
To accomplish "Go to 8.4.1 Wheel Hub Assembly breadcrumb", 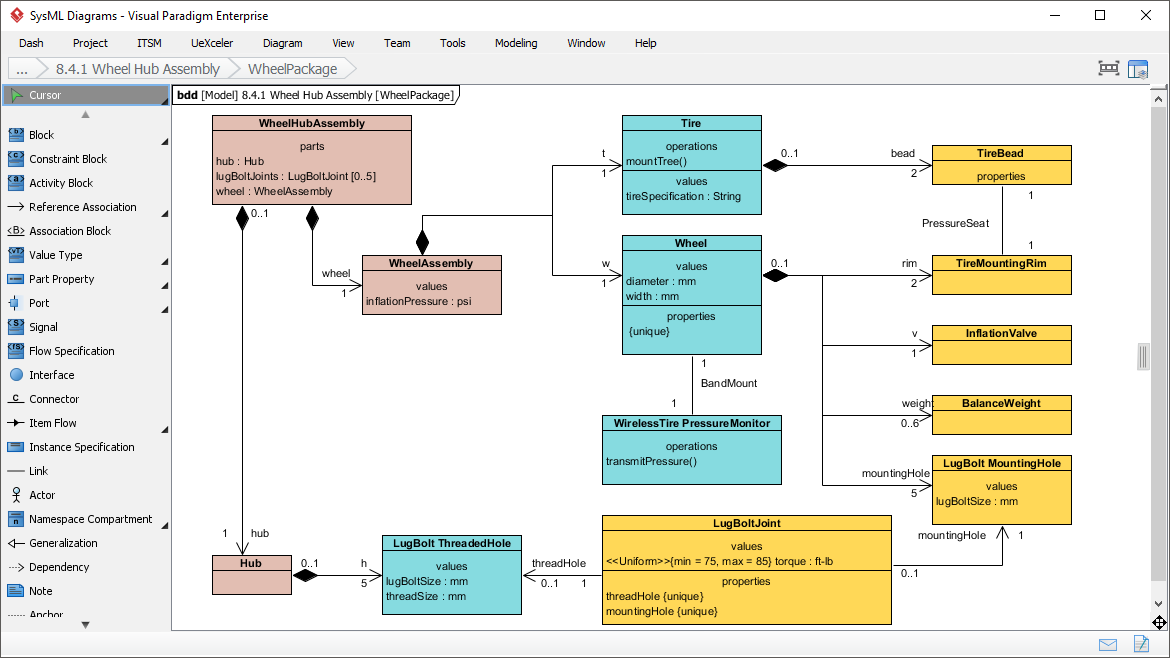I will point(138,69).
